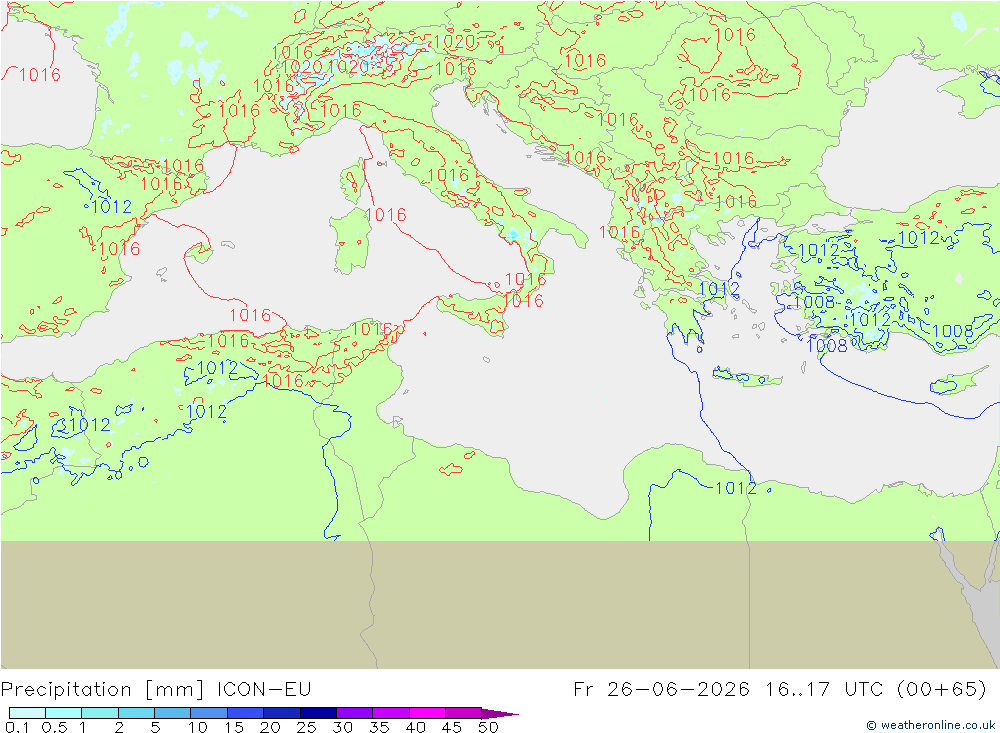This screenshot has height=733, width=1000.
Task: Select the 35 mm purple legend swatch
Action: pyautogui.click(x=390, y=713)
